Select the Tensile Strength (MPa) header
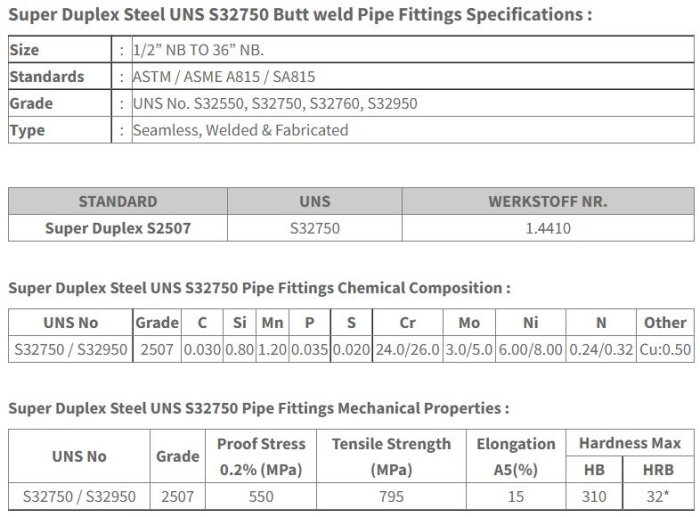This screenshot has width=700, height=517. tap(391, 456)
